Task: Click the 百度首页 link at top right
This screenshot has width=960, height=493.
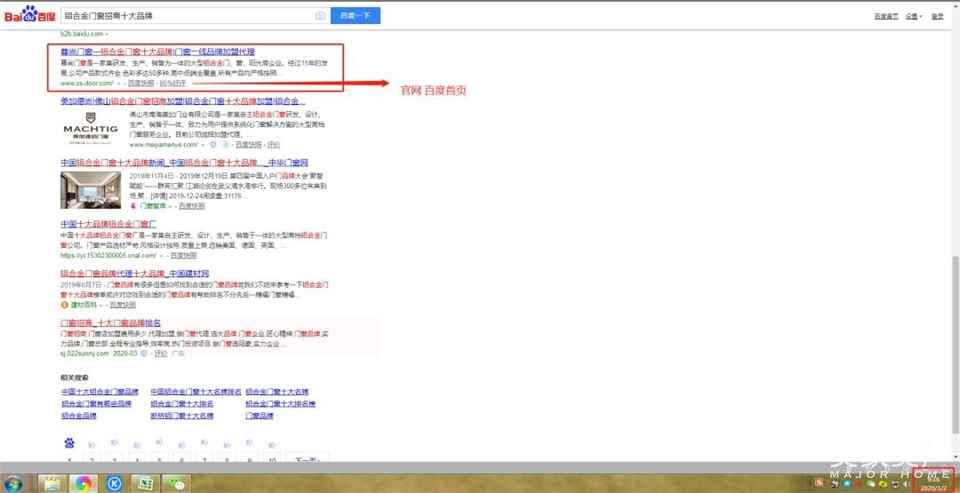Action: click(x=885, y=16)
